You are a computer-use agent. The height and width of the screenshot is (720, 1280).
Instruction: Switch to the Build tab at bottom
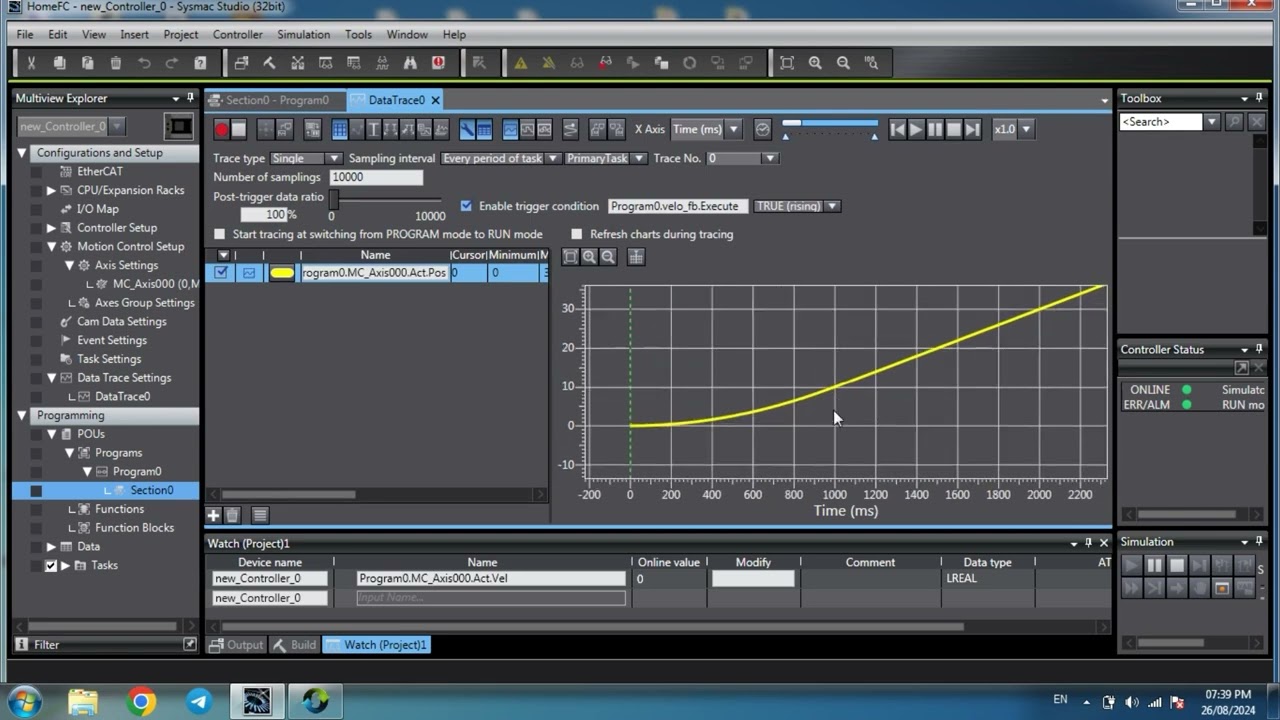tap(294, 645)
